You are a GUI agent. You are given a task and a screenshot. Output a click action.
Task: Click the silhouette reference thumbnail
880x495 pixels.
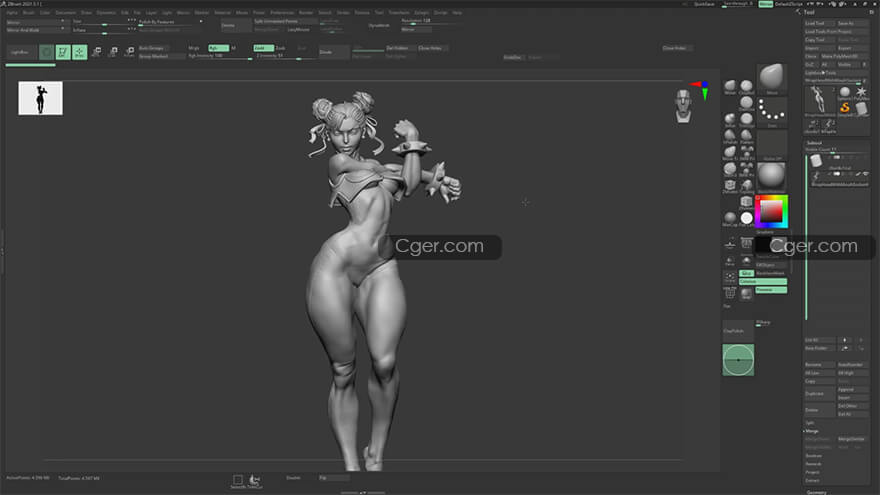[40, 98]
